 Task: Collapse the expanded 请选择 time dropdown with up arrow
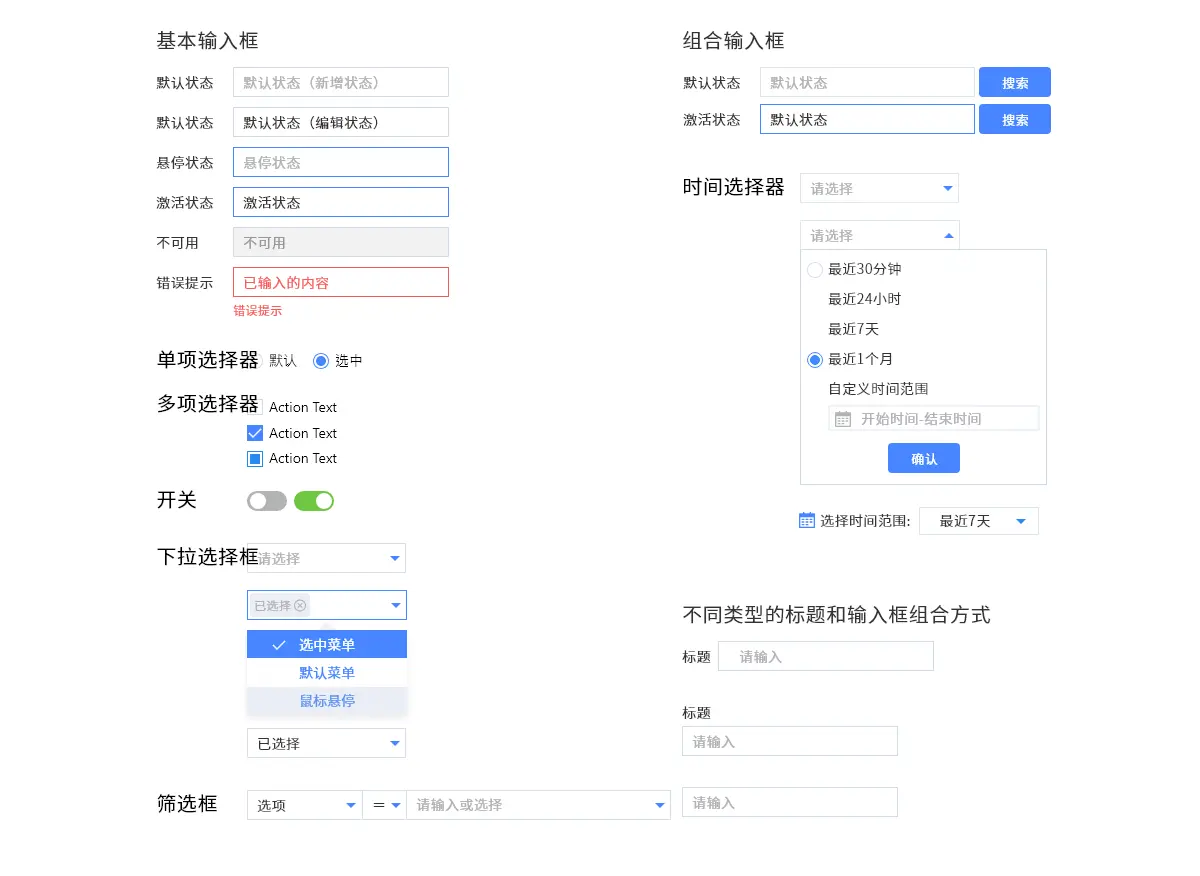880,235
